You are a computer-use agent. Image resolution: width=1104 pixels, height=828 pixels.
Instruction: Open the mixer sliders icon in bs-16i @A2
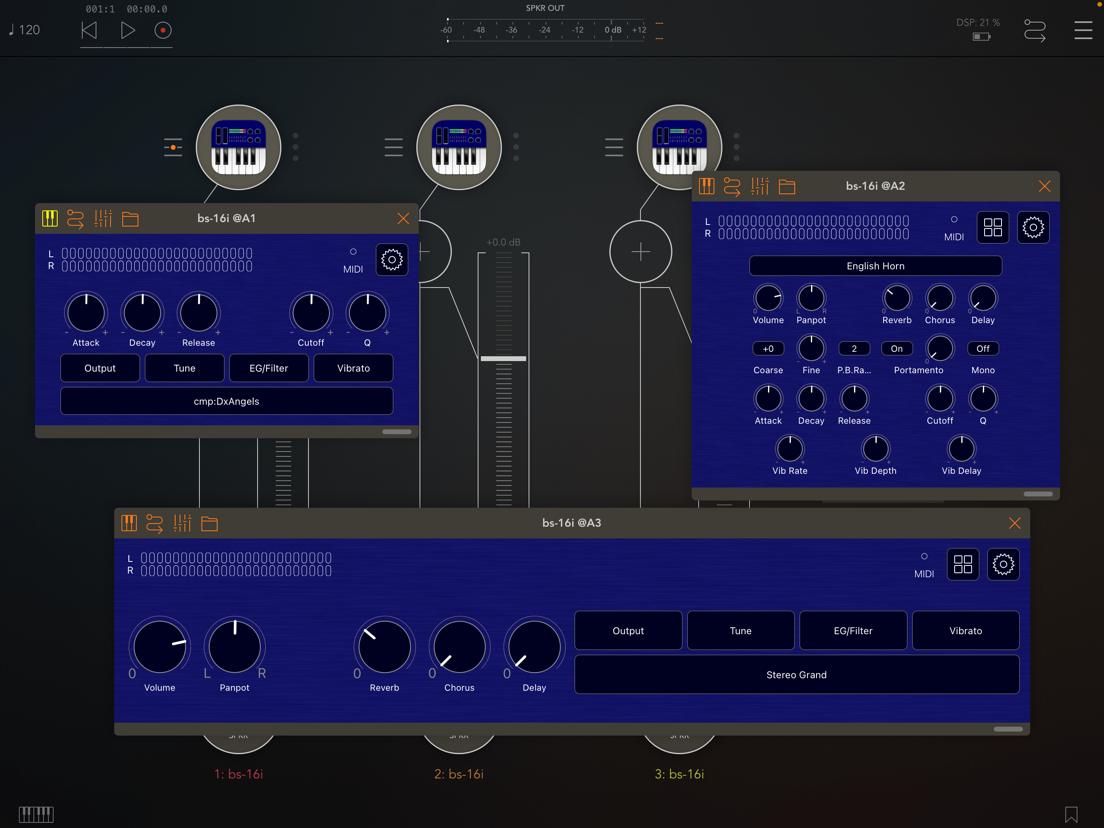(x=760, y=187)
